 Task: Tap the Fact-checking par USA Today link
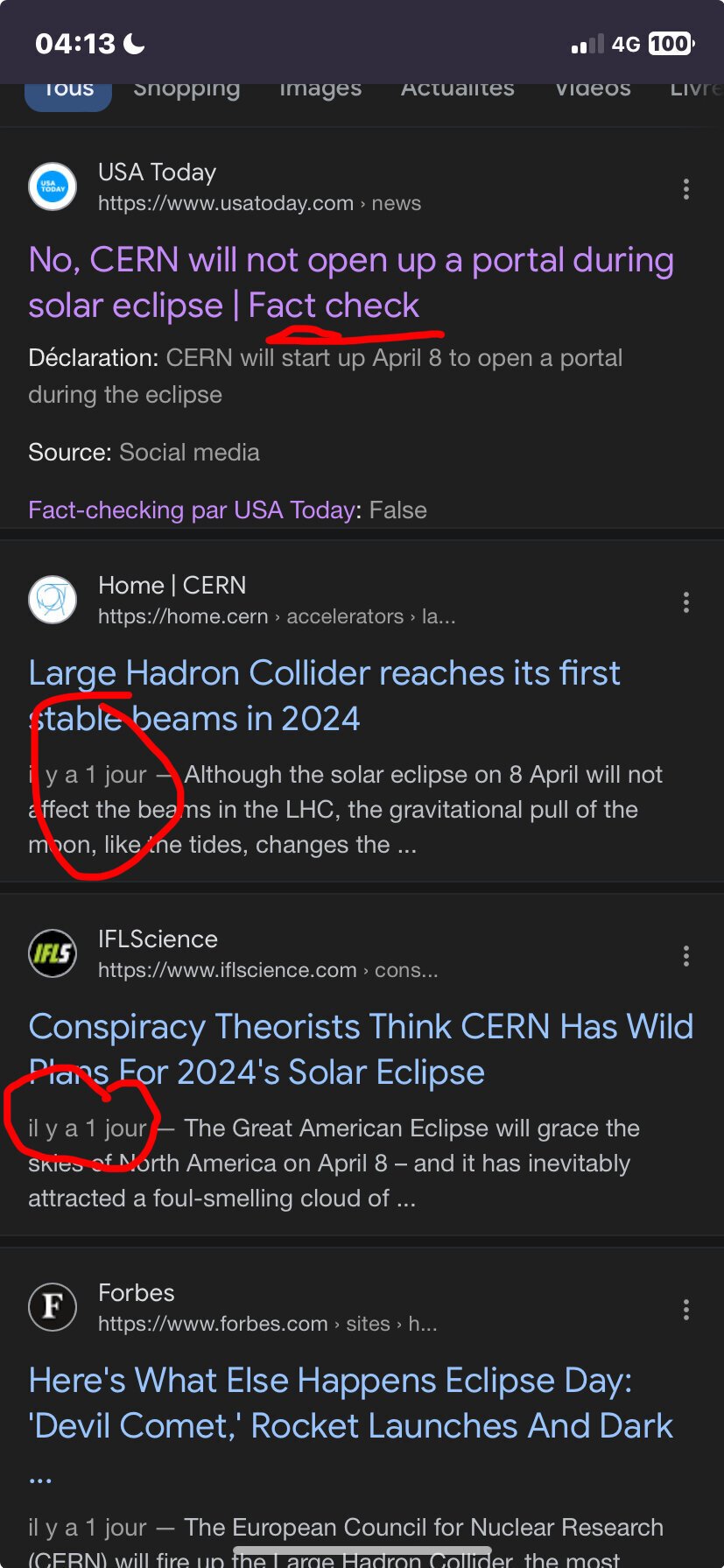point(192,510)
